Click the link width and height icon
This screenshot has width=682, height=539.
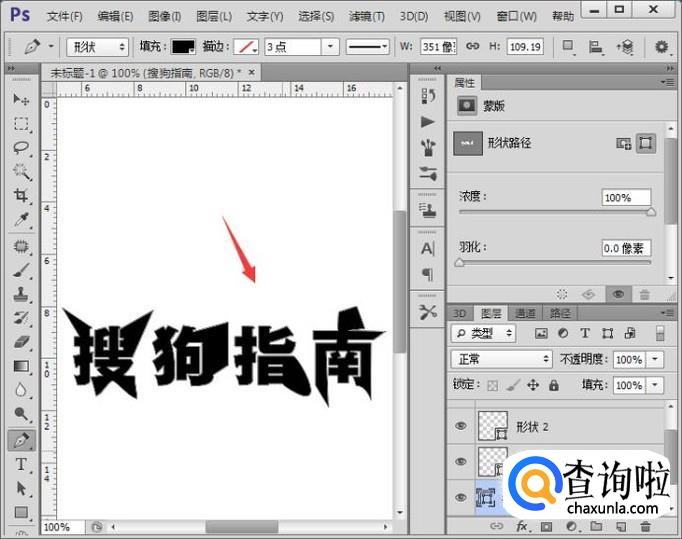[x=472, y=46]
